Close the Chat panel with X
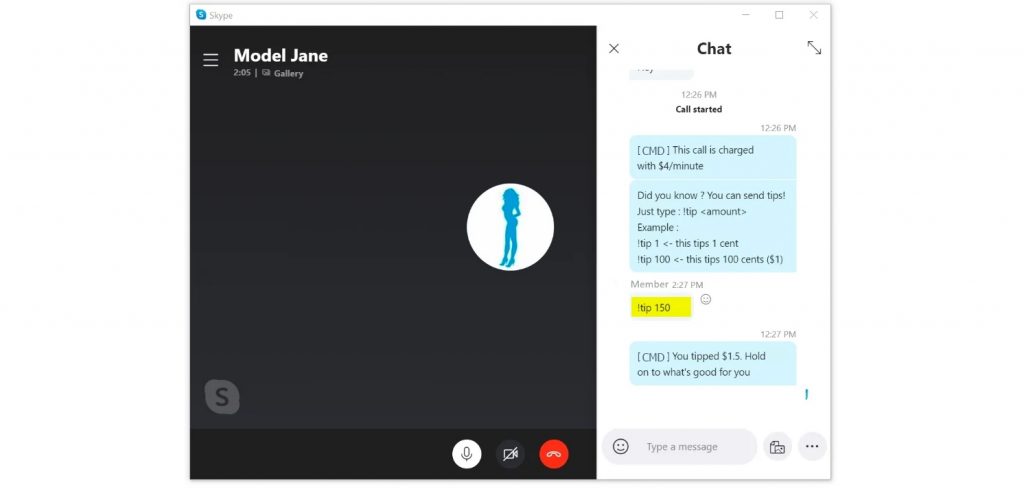Viewport: 1024px width, 491px height. tap(613, 48)
